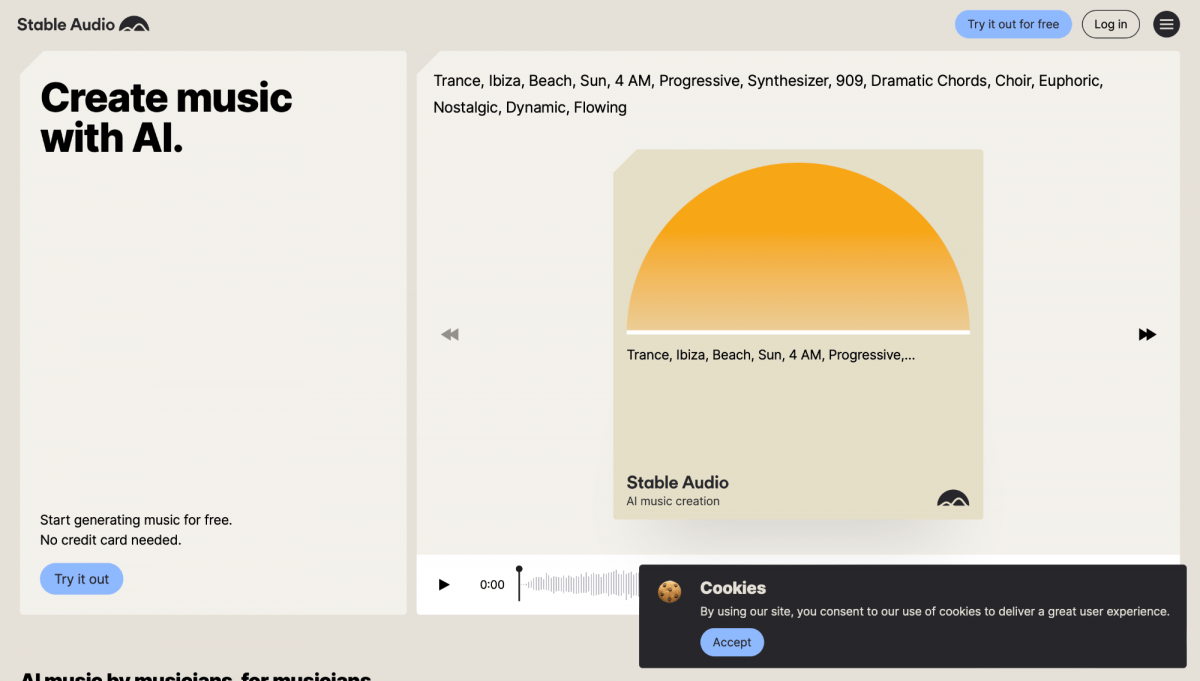Click the 0:00 time display
The height and width of the screenshot is (681, 1200).
tap(492, 584)
